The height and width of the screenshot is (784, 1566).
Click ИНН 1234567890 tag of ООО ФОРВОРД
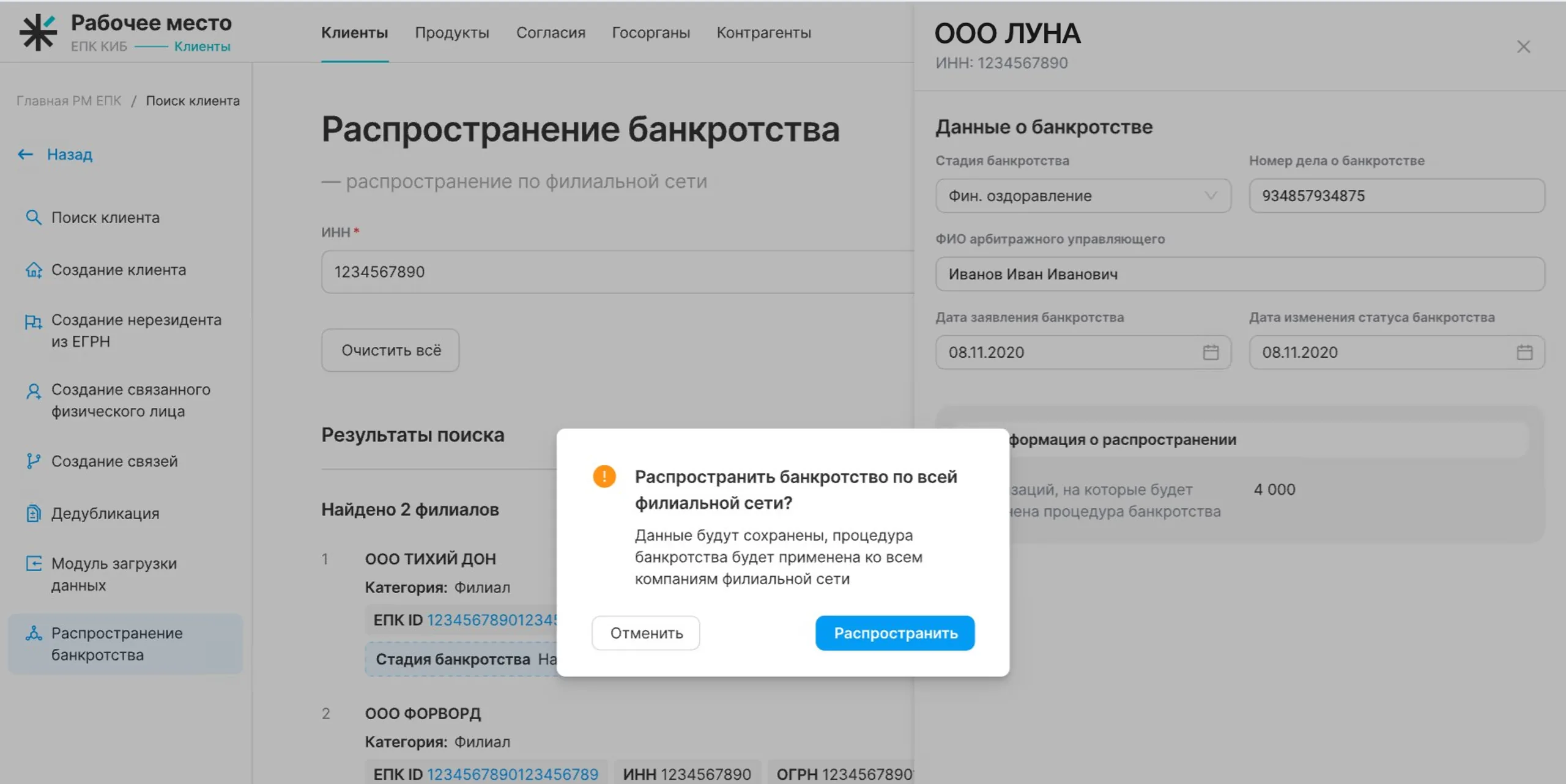click(x=687, y=773)
